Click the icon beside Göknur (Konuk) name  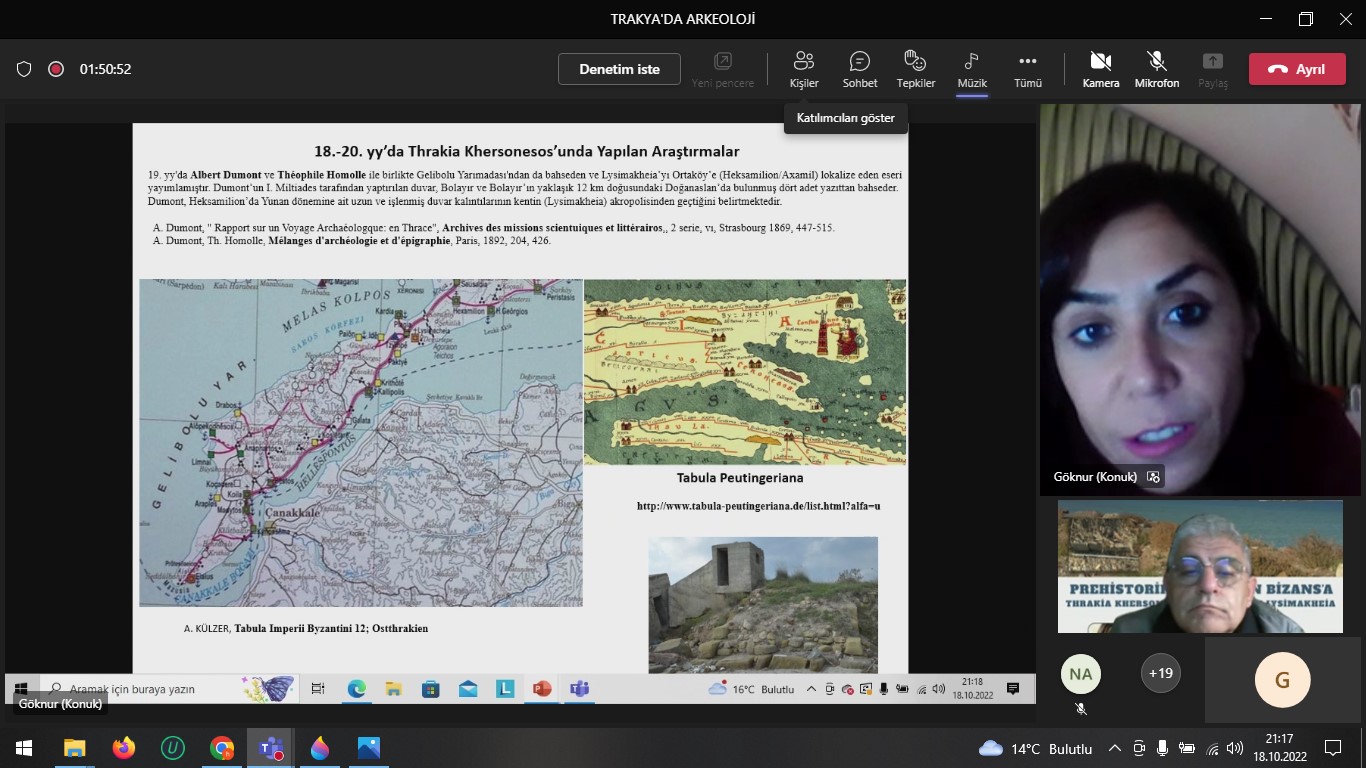click(x=1153, y=477)
